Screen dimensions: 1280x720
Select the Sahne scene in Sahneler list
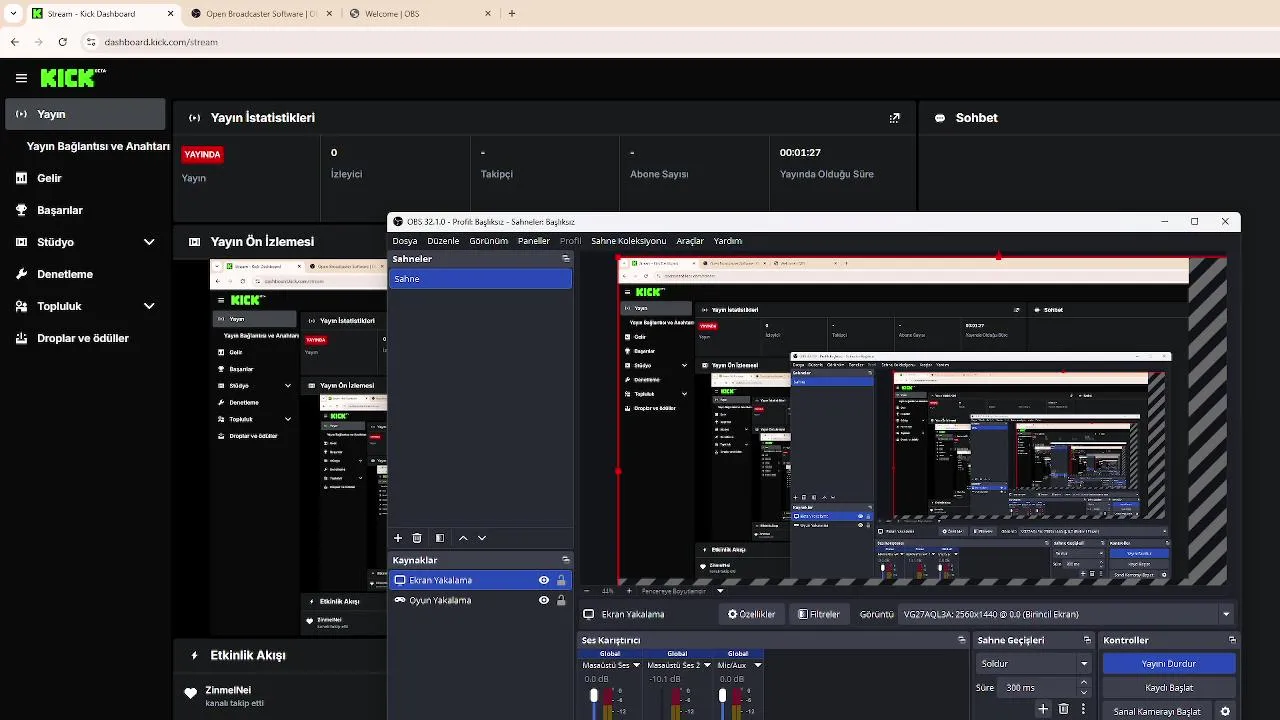480,279
